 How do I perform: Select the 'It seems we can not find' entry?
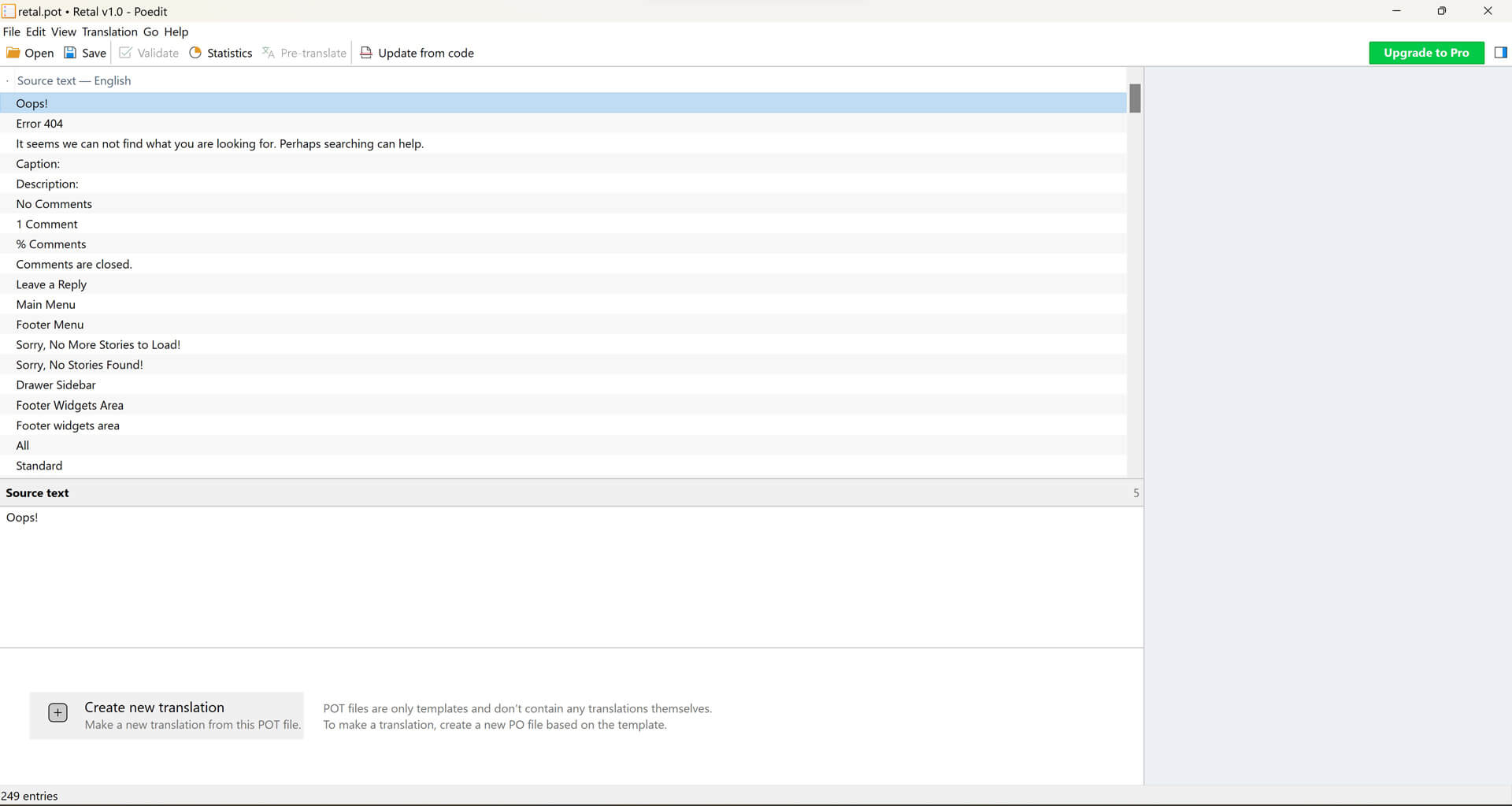pos(563,143)
